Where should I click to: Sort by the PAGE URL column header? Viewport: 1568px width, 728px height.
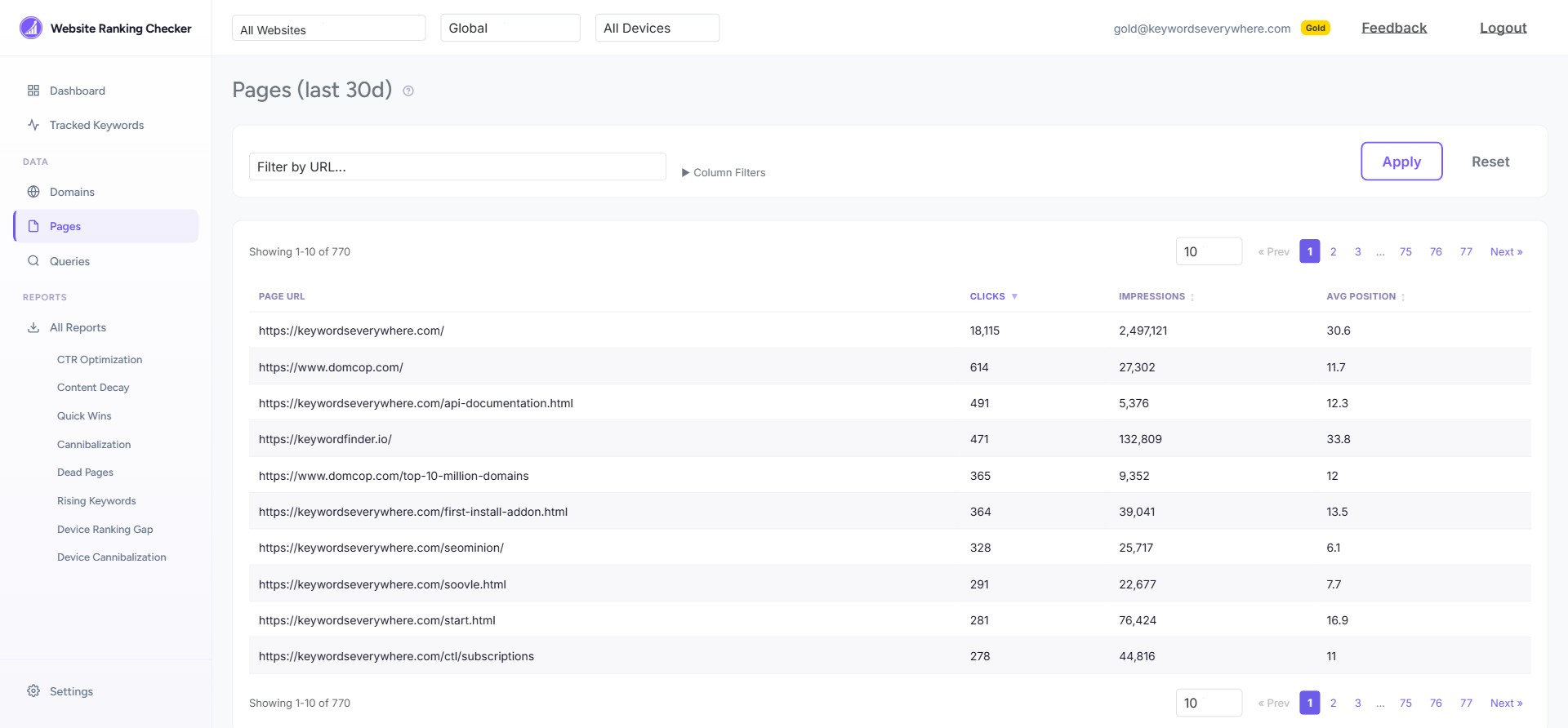[282, 296]
